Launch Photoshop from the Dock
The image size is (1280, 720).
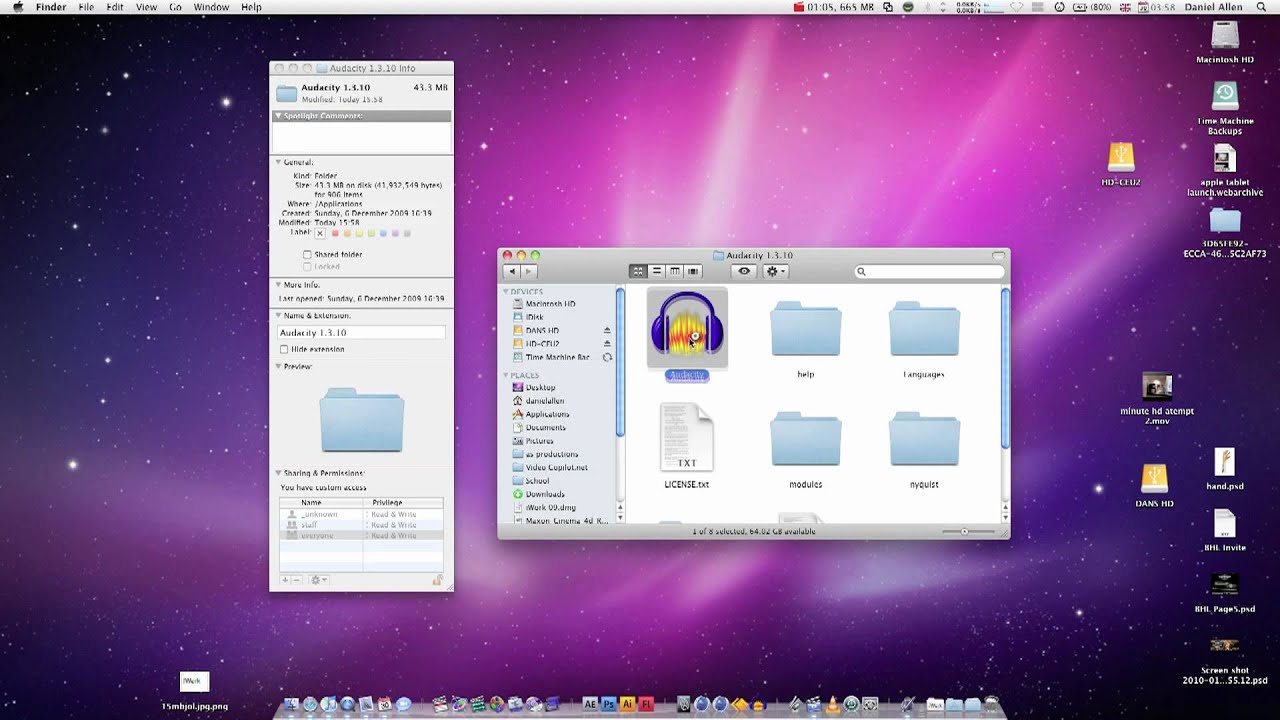tap(609, 704)
